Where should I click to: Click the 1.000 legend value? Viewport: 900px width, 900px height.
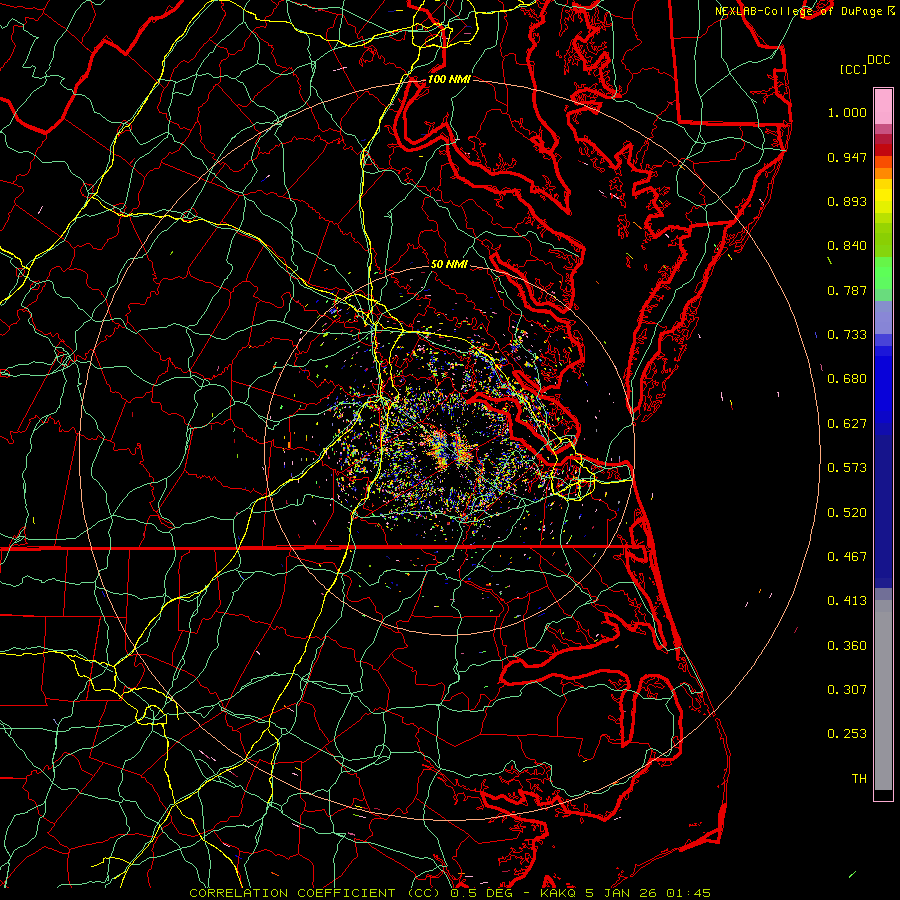click(847, 112)
